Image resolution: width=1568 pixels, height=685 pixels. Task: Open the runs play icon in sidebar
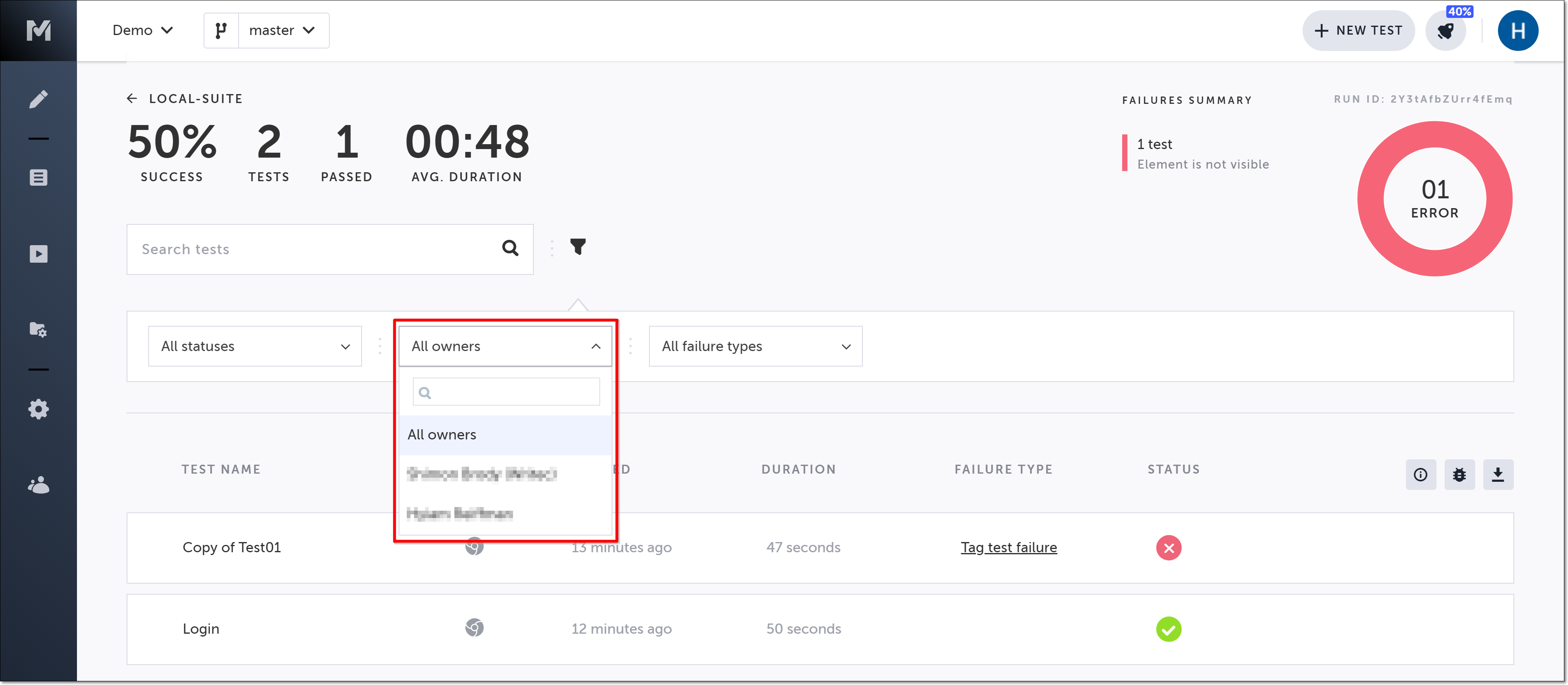coord(38,254)
